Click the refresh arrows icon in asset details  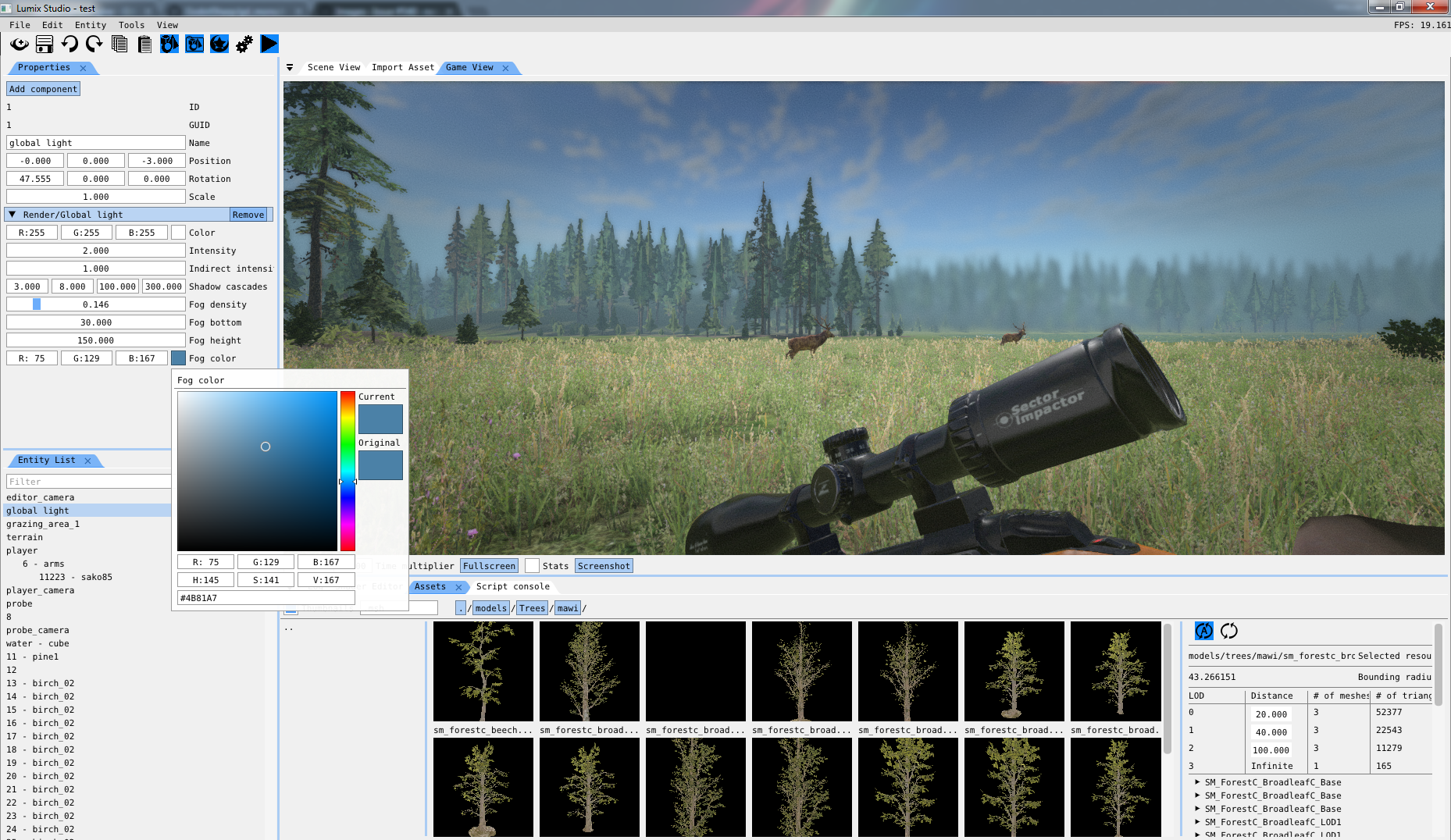[1229, 631]
